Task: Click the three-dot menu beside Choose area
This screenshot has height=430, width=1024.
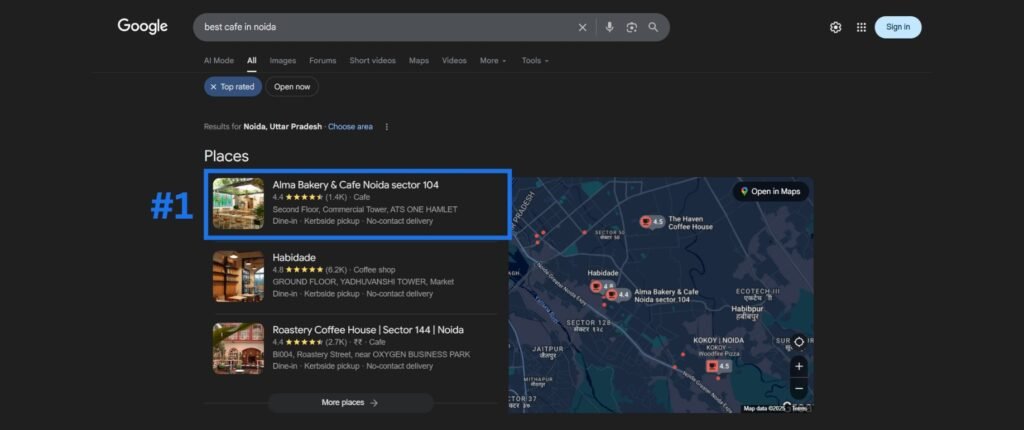Action: (387, 127)
